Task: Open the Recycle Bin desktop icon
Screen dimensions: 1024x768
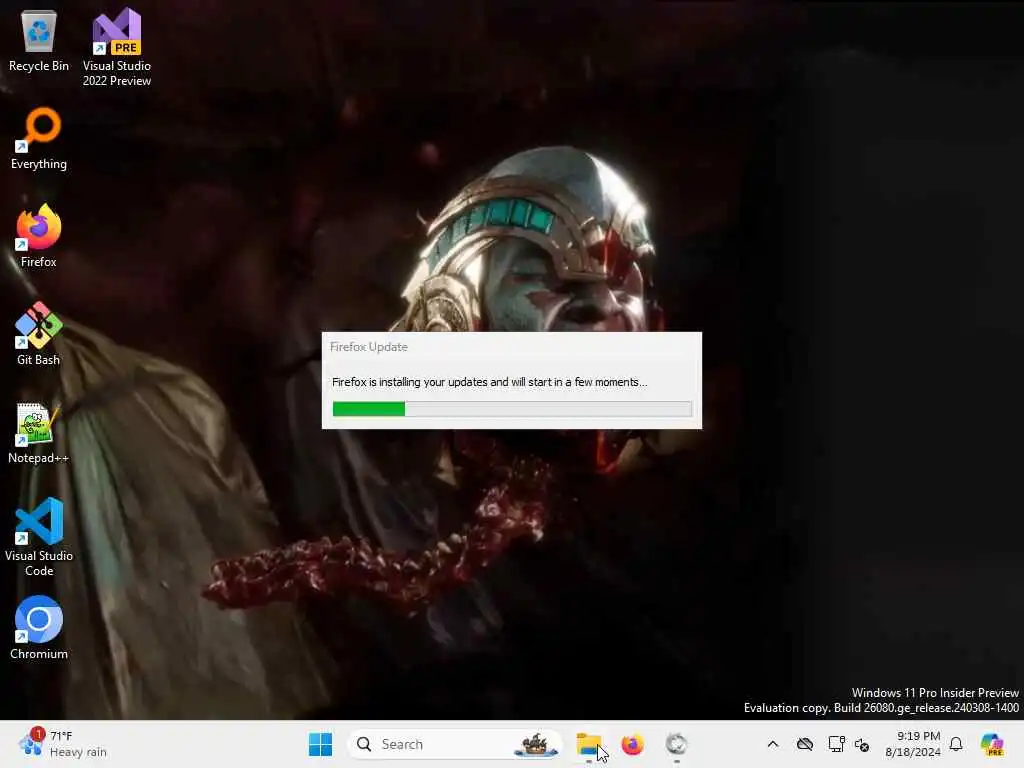Action: pos(39,40)
